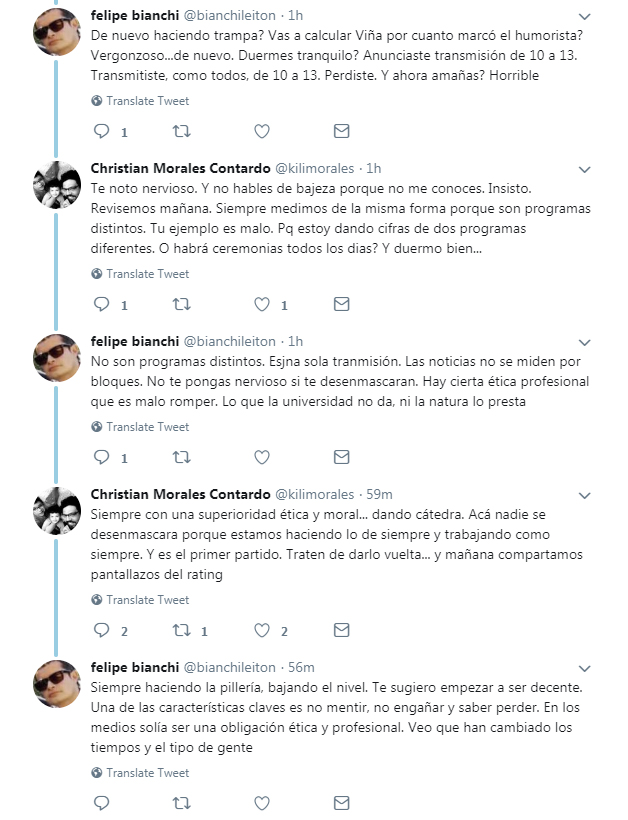Send 'No son programas distintos' tweet via message
Image resolution: width=628 pixels, height=820 pixels.
(x=341, y=458)
